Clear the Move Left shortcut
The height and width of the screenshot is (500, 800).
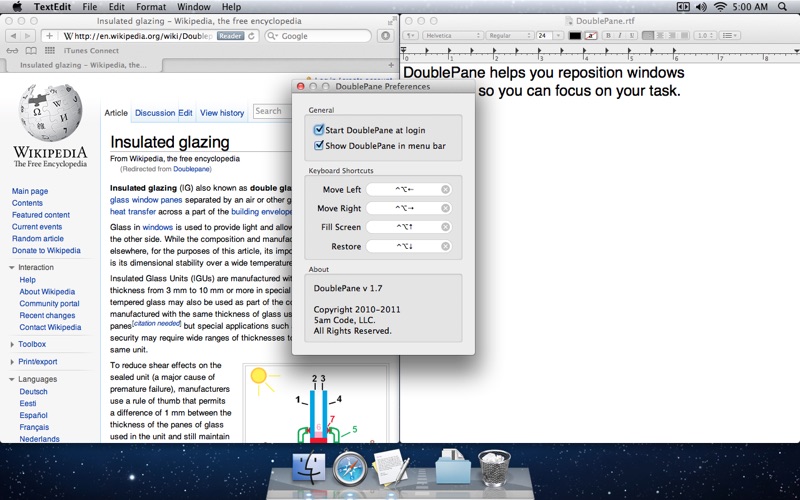[445, 189]
